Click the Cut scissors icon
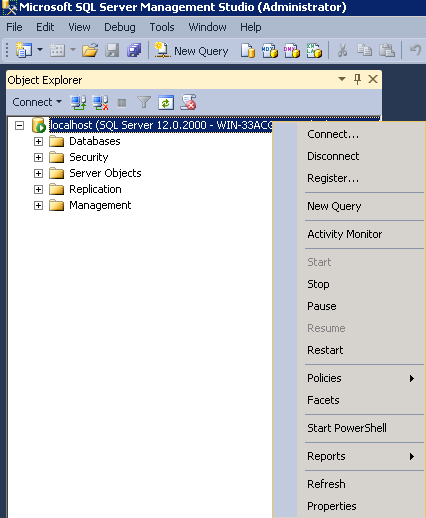Viewport: 426px width, 518px height. pyautogui.click(x=342, y=51)
